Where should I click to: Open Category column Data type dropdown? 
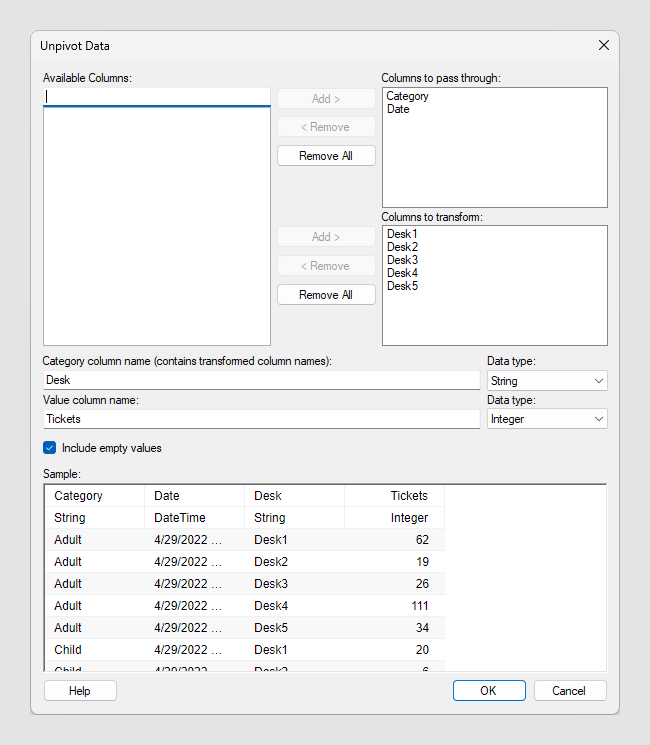click(546, 381)
